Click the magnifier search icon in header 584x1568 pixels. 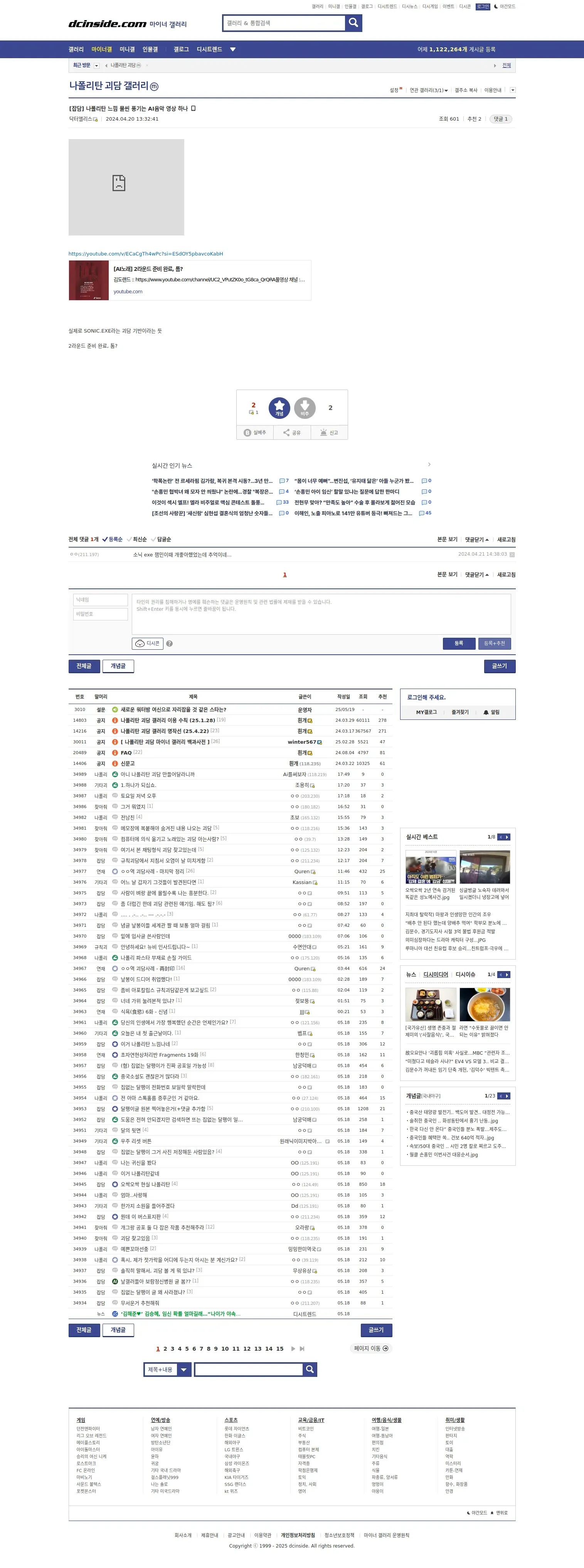pyautogui.click(x=353, y=23)
